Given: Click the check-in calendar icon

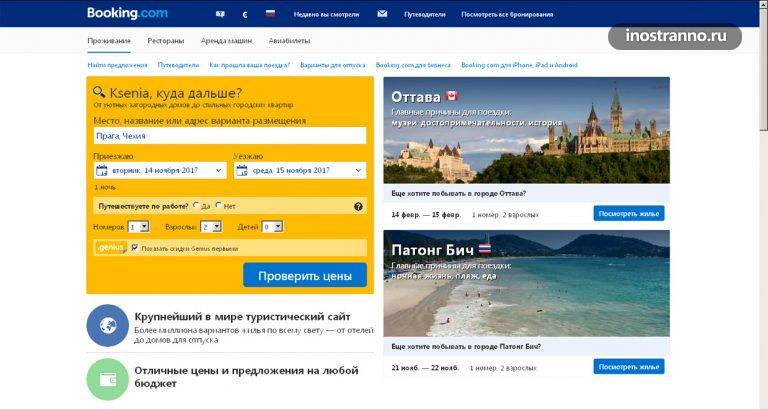Looking at the screenshot, I should tap(101, 170).
